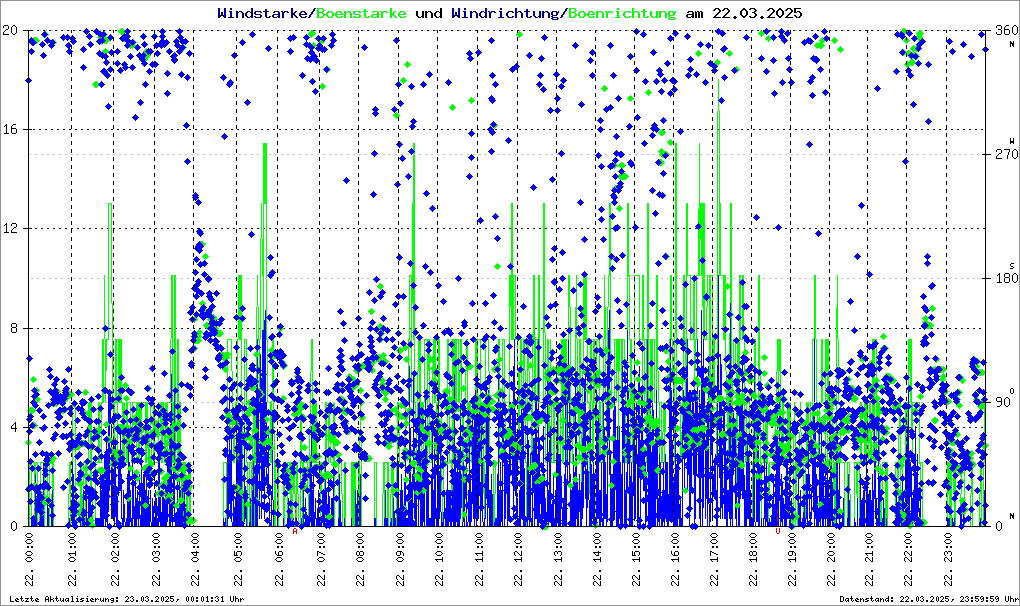Image resolution: width=1020 pixels, height=606 pixels.
Task: Select the 16:00 time axis label
Action: point(676,559)
